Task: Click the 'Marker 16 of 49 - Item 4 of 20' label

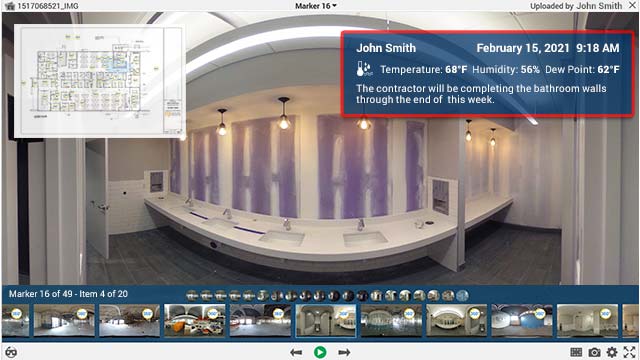Action: [x=68, y=294]
